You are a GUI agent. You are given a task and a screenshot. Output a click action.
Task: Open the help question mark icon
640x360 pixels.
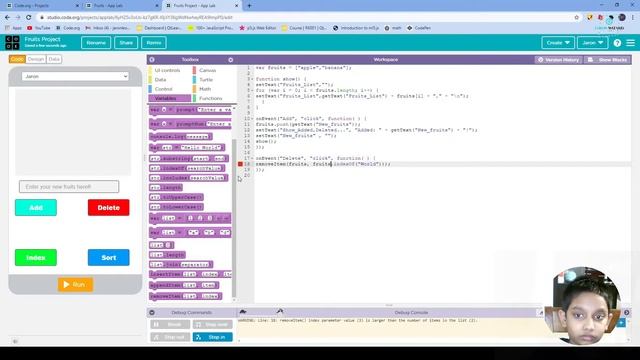617,43
